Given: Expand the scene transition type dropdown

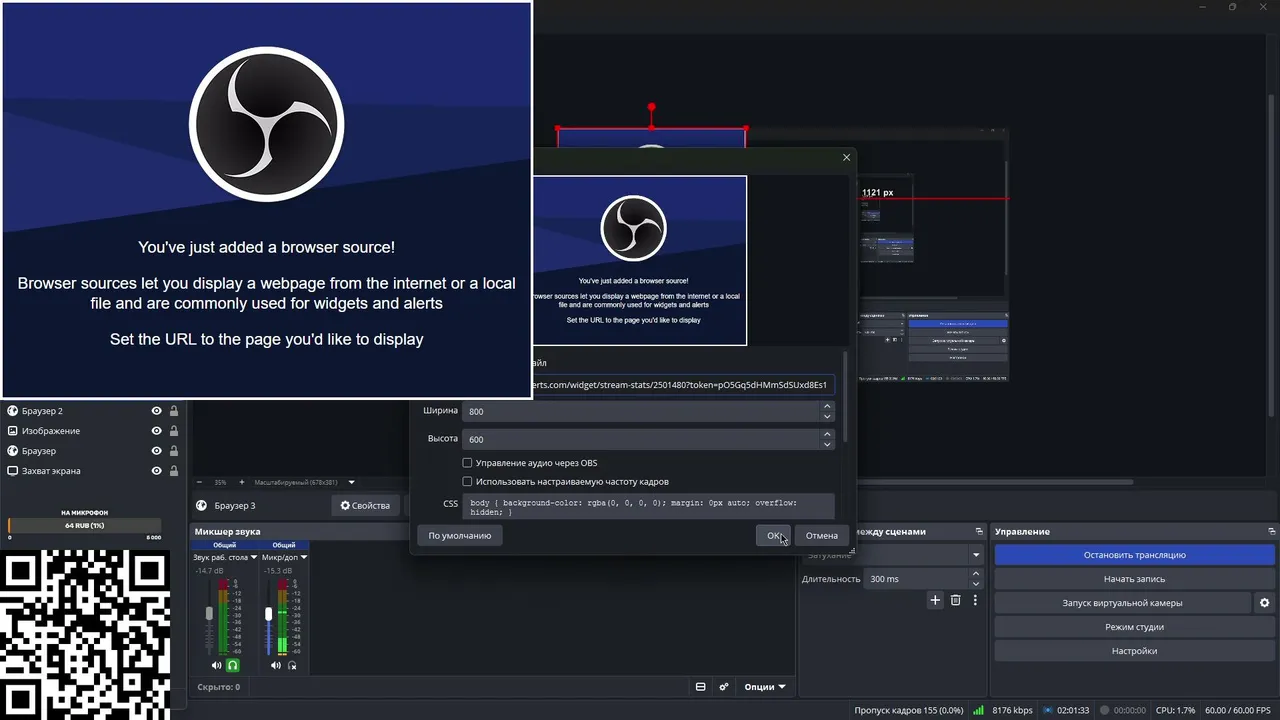Looking at the screenshot, I should [976, 555].
